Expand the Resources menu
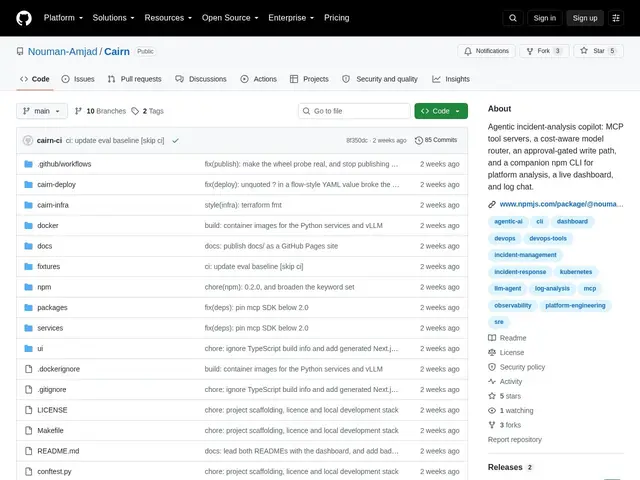Viewport: 640px width, 480px height. 168,18
